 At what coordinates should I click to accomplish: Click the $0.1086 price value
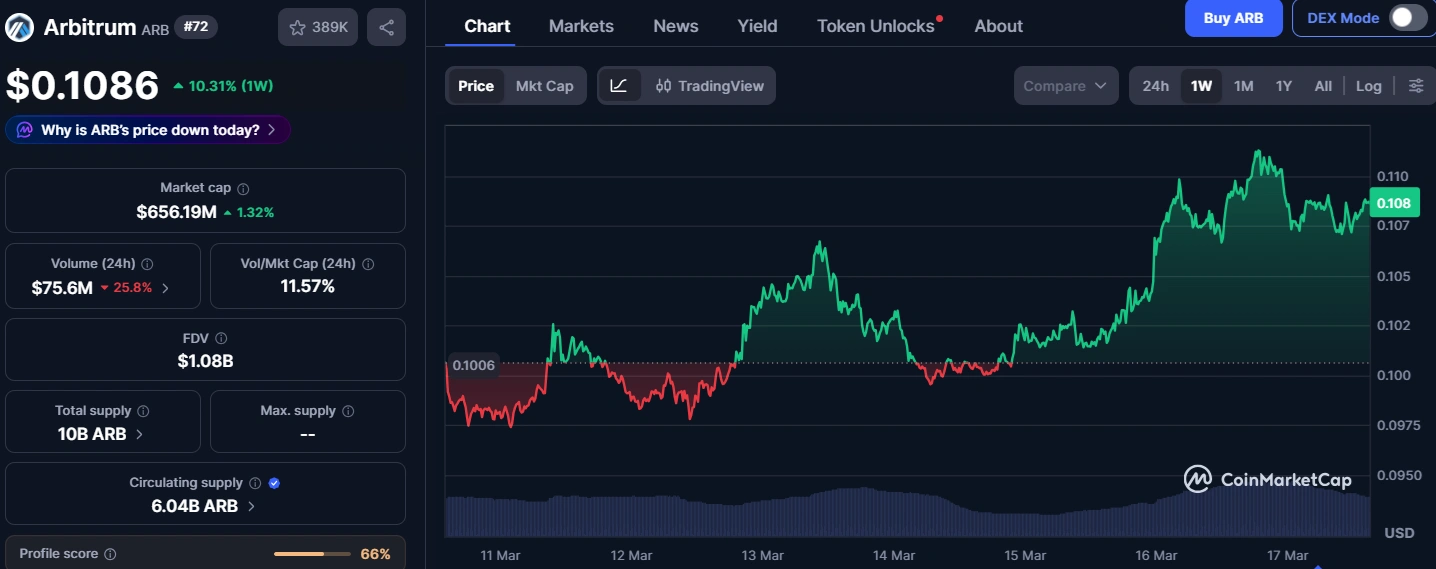(83, 85)
